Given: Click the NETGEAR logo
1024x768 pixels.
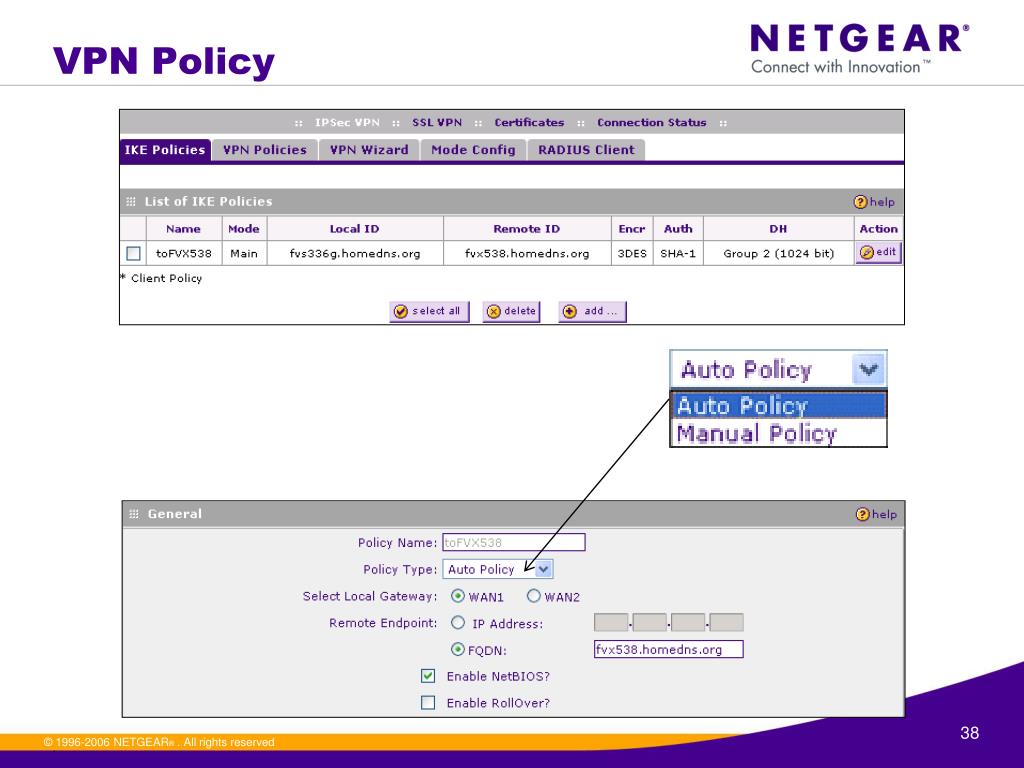Looking at the screenshot, I should click(859, 49).
